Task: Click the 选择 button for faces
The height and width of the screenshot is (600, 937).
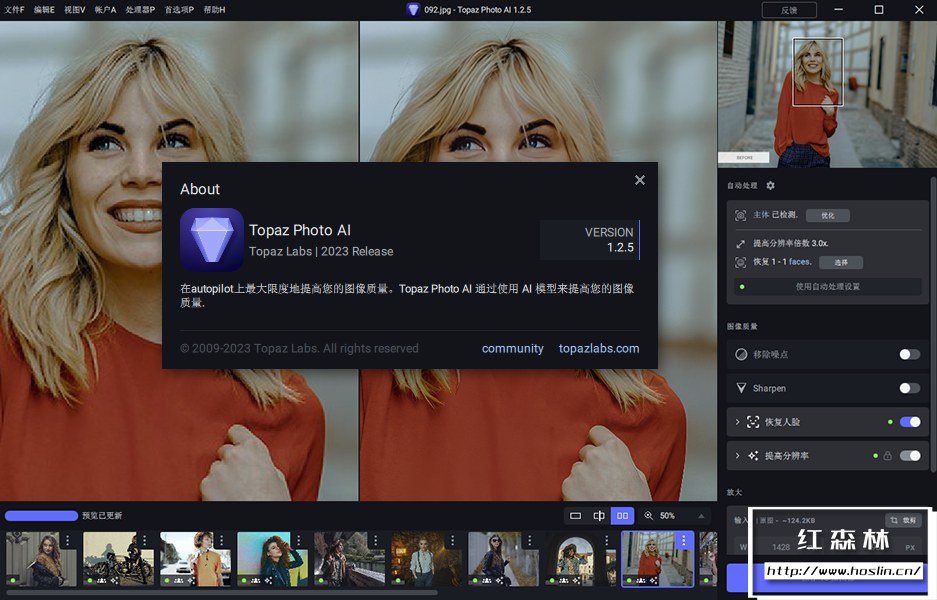Action: coord(841,262)
